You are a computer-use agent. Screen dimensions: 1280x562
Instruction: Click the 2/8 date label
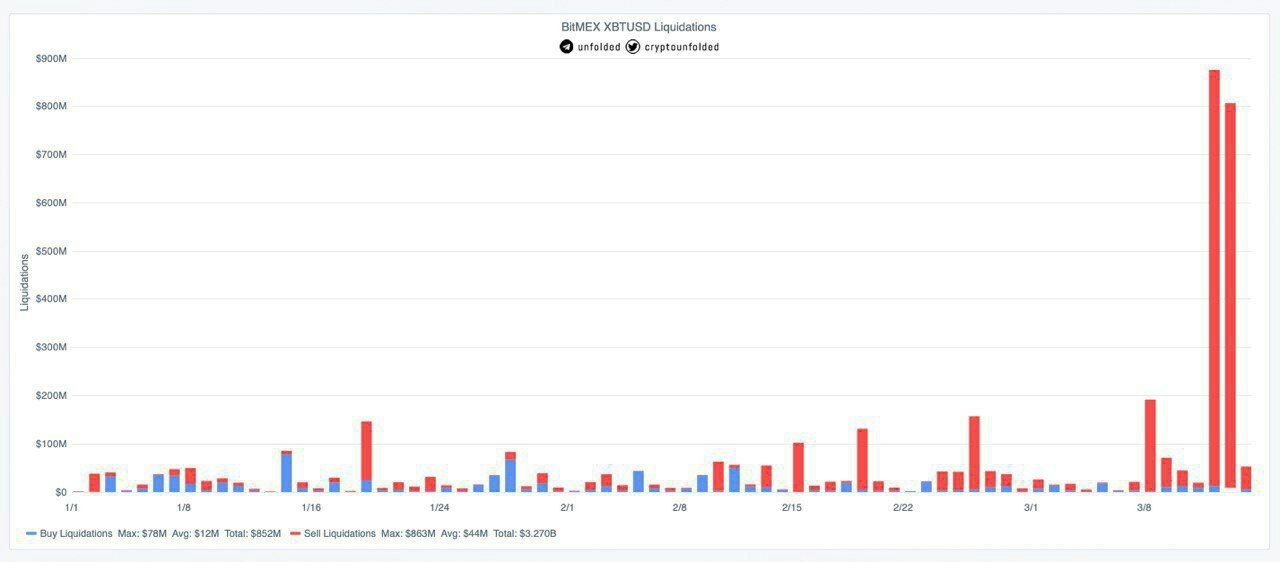tap(679, 508)
